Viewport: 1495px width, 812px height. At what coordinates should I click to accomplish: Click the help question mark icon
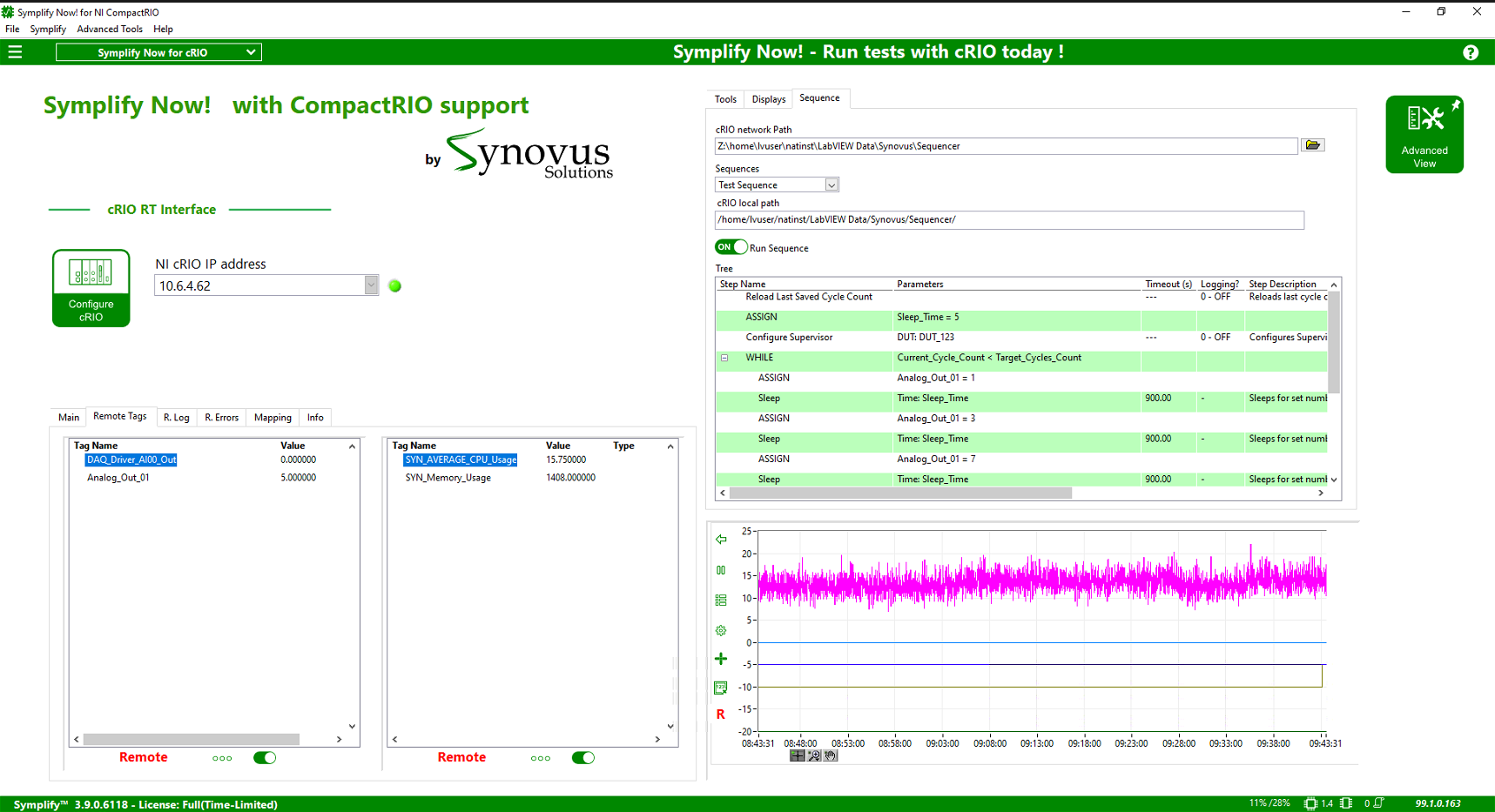click(x=1471, y=52)
